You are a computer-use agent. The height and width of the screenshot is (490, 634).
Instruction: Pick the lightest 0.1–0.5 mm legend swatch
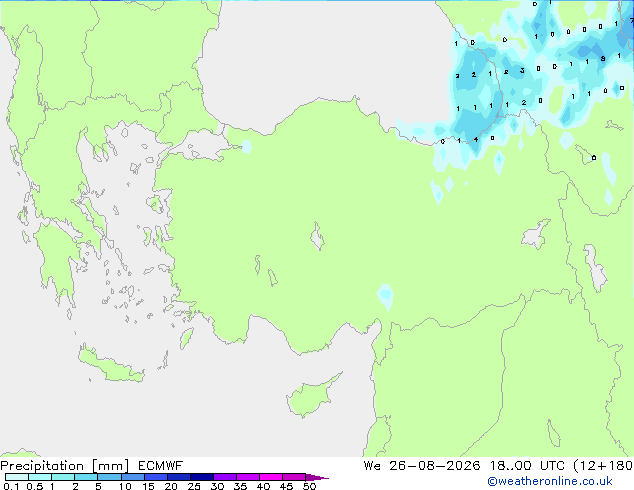17,477
